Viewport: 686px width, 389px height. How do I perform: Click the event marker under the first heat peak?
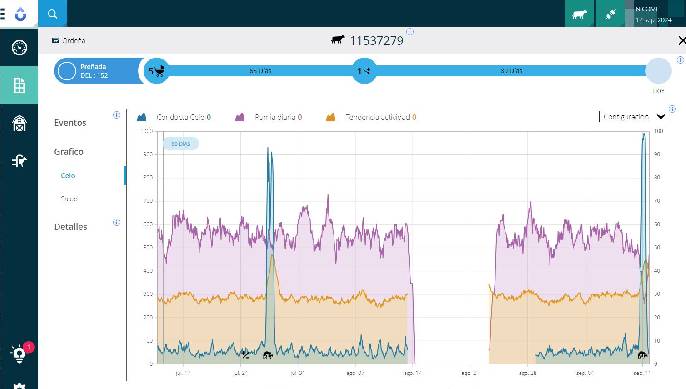click(268, 355)
